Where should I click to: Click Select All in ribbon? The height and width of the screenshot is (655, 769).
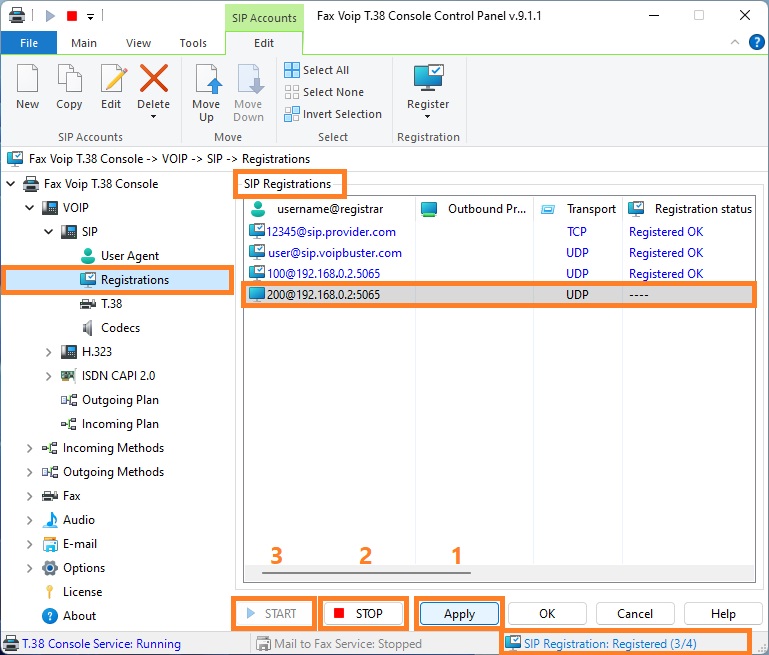pos(317,70)
